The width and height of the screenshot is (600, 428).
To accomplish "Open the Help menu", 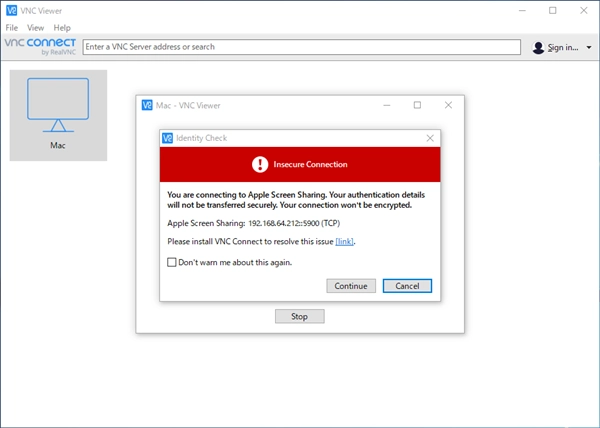I will (62, 28).
